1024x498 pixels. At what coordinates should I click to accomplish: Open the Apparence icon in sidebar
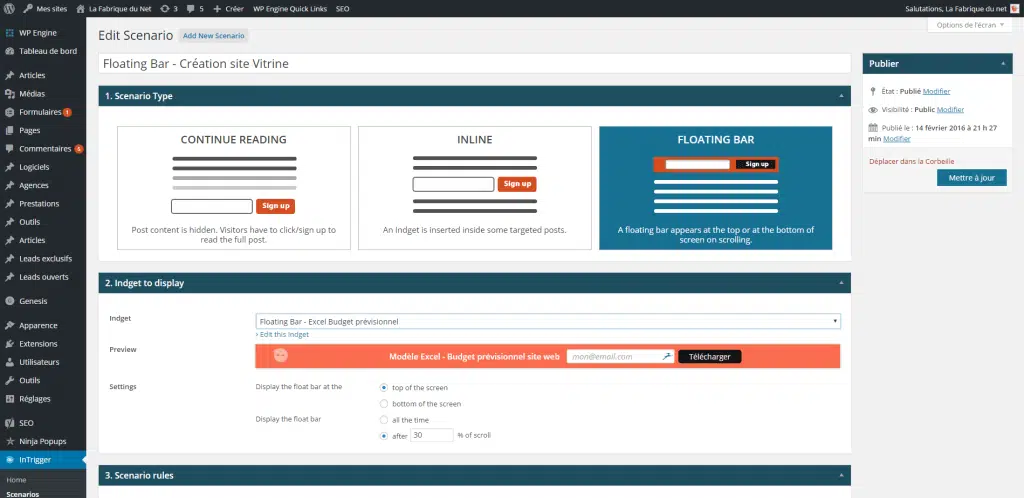coord(10,325)
